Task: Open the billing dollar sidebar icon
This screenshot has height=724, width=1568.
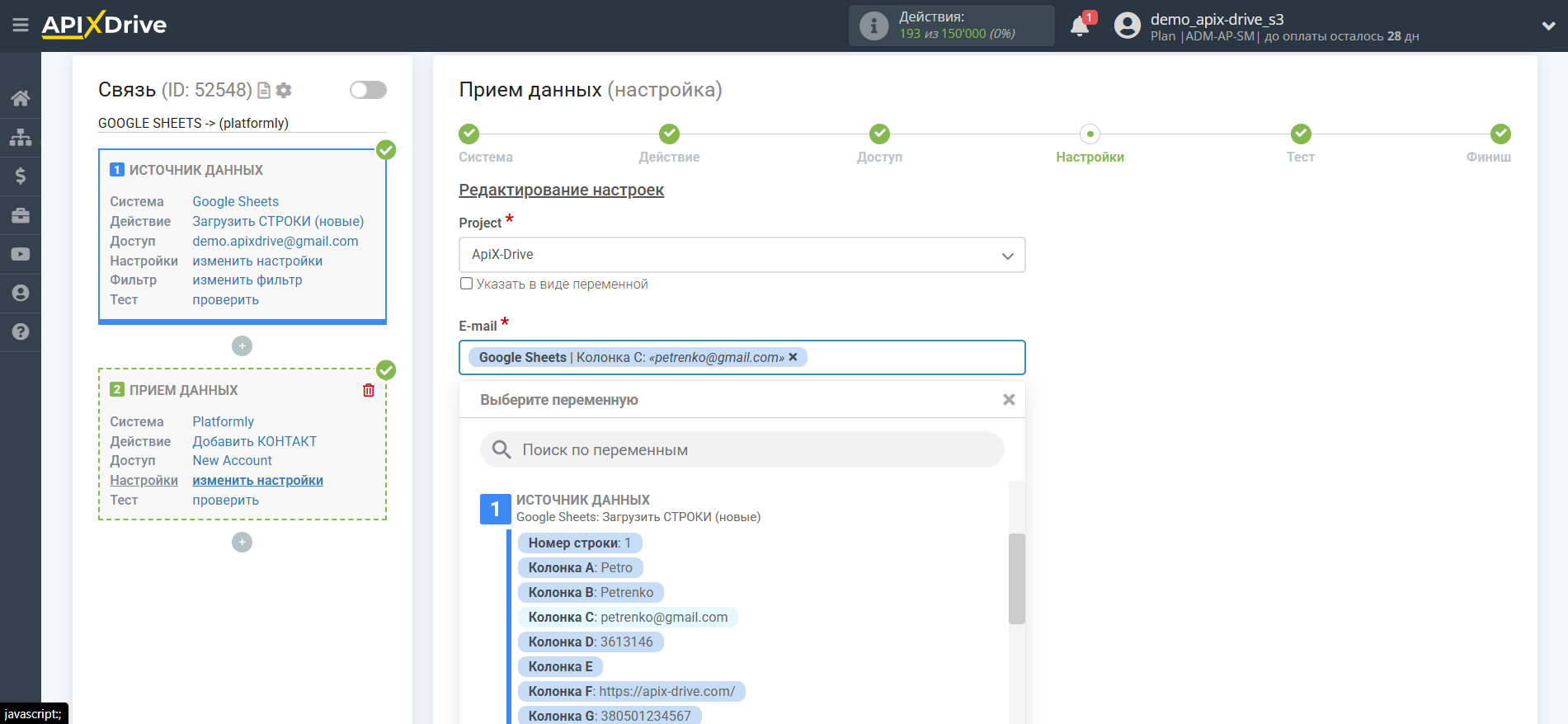Action: point(21,176)
